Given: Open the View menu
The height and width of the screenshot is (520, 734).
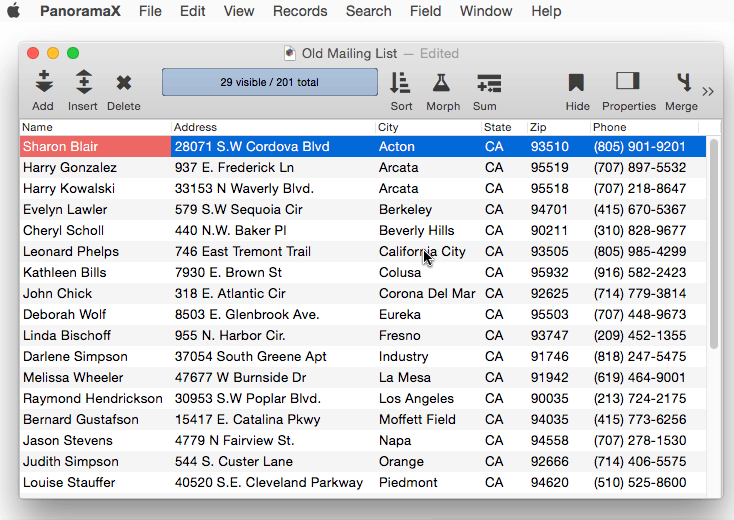Looking at the screenshot, I should coord(239,11).
